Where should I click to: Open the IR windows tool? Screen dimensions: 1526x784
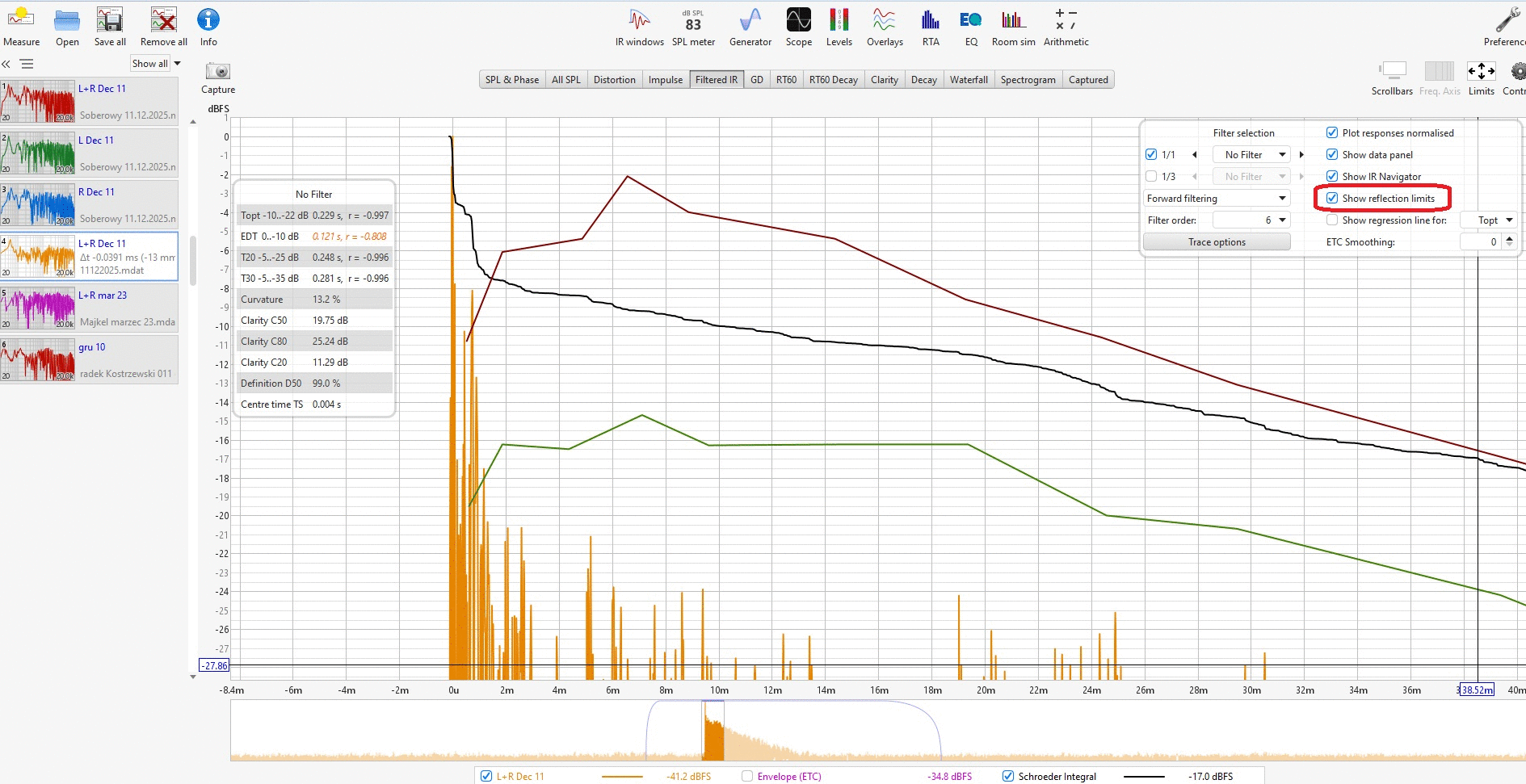click(x=639, y=27)
